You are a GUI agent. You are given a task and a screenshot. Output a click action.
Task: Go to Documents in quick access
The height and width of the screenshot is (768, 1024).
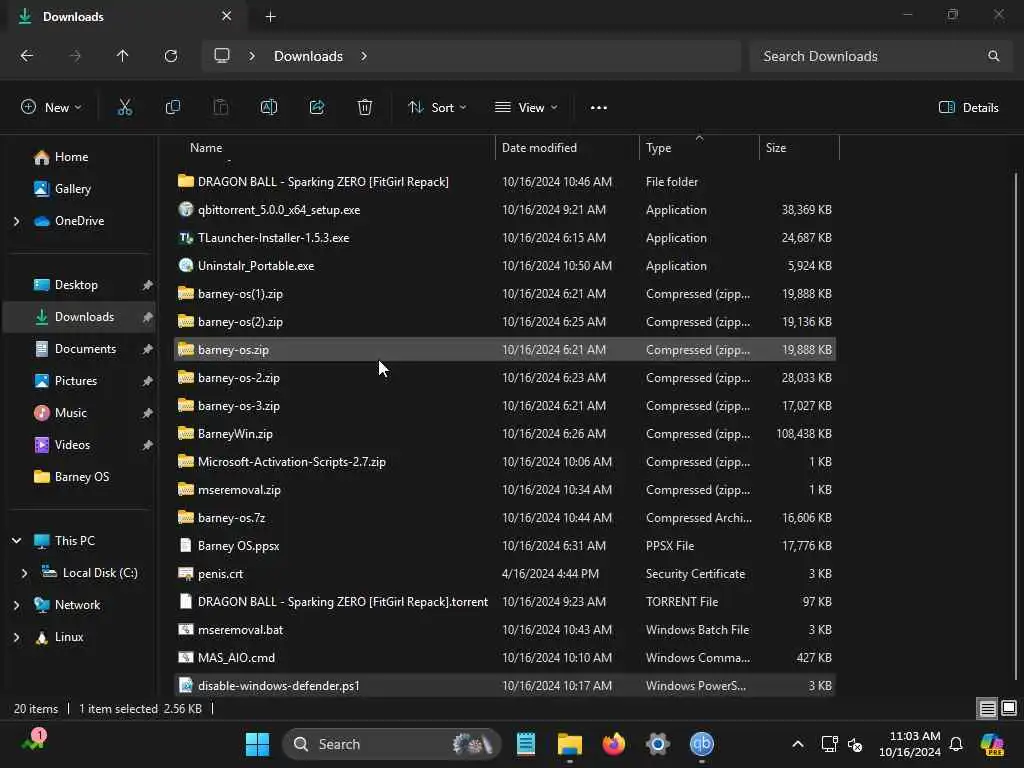[85, 349]
